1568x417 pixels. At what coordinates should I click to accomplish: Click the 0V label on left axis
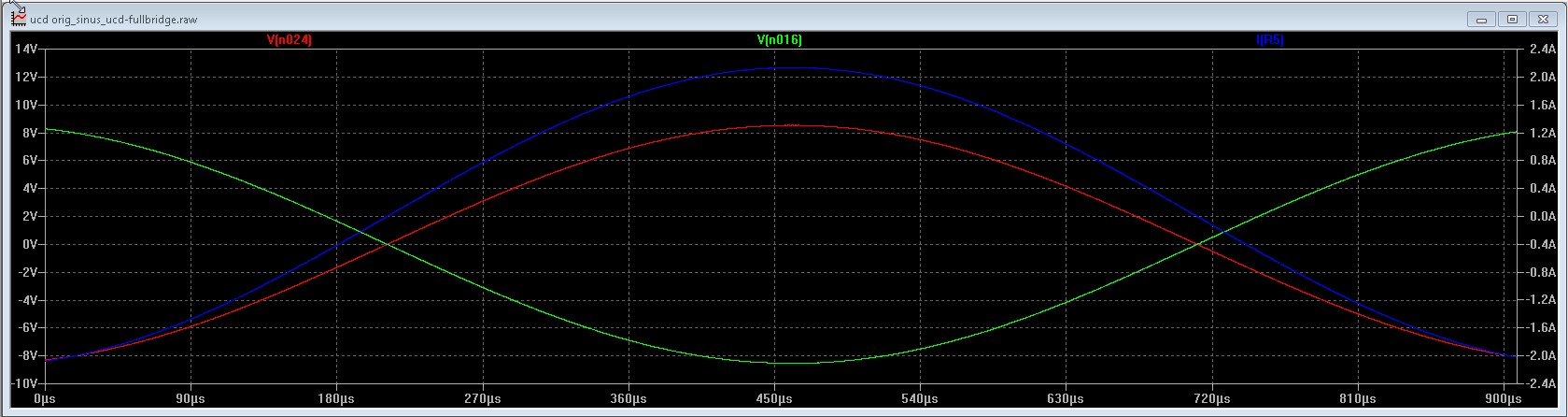[x=28, y=244]
